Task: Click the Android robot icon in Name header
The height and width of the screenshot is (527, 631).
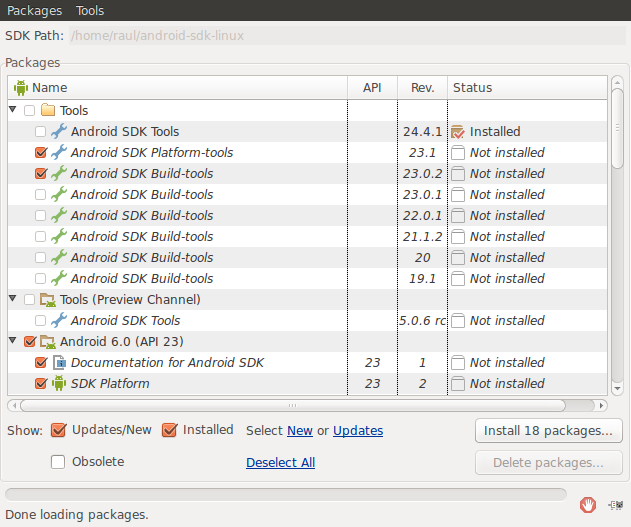Action: click(21, 87)
